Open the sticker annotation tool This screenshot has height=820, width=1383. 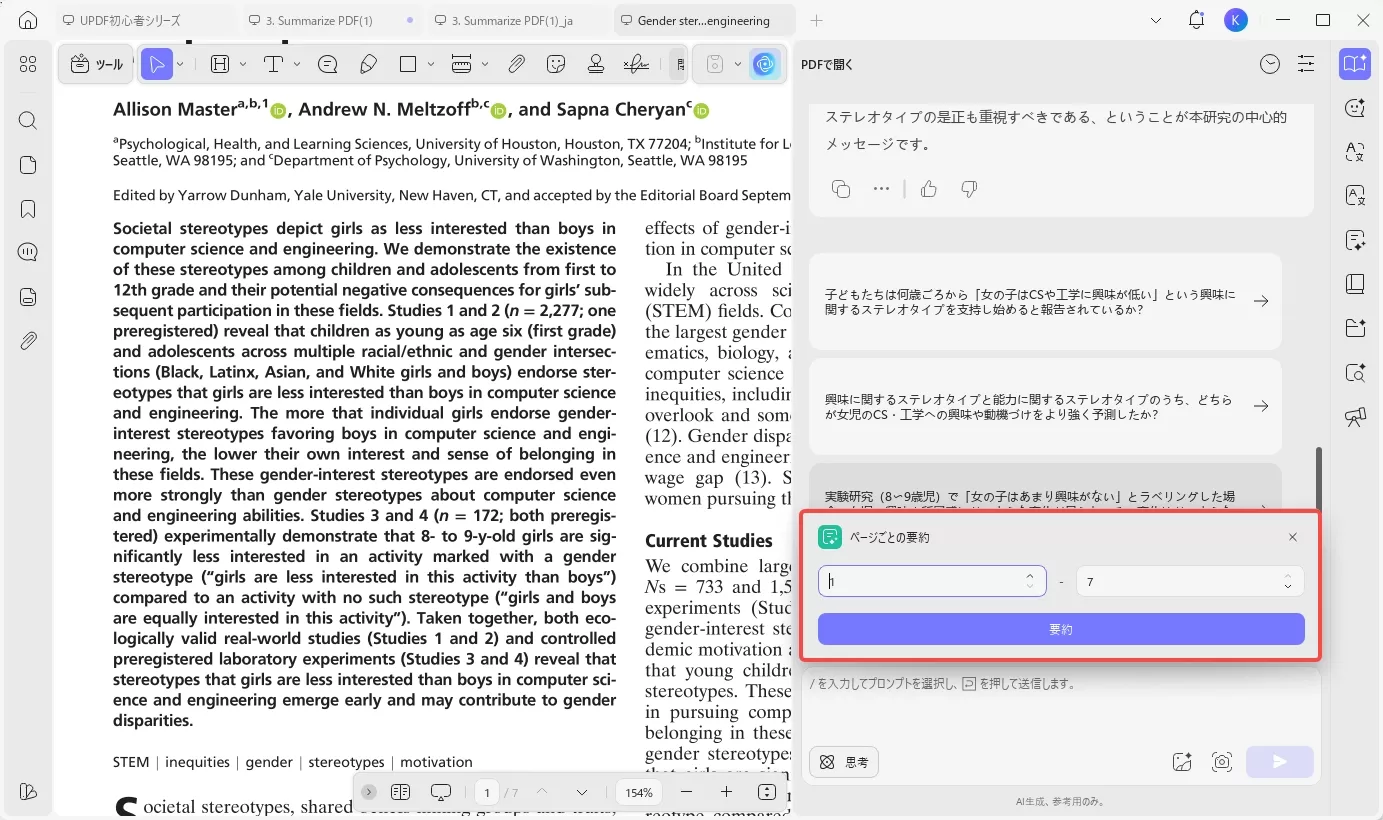click(554, 63)
